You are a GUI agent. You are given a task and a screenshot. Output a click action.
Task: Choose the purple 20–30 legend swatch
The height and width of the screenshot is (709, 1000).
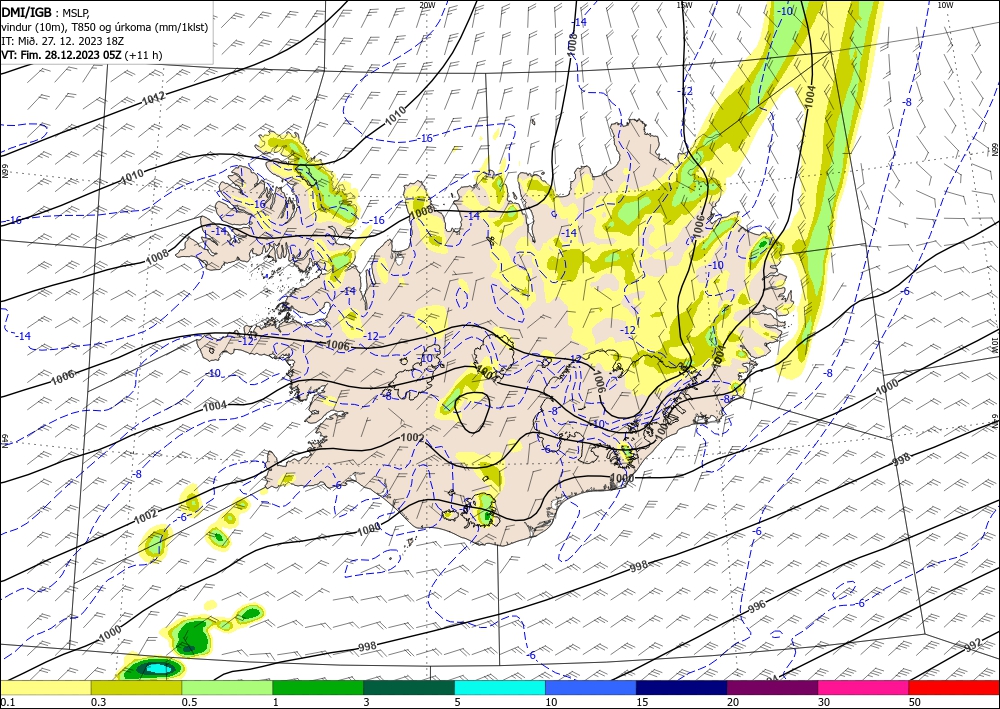tap(772, 687)
